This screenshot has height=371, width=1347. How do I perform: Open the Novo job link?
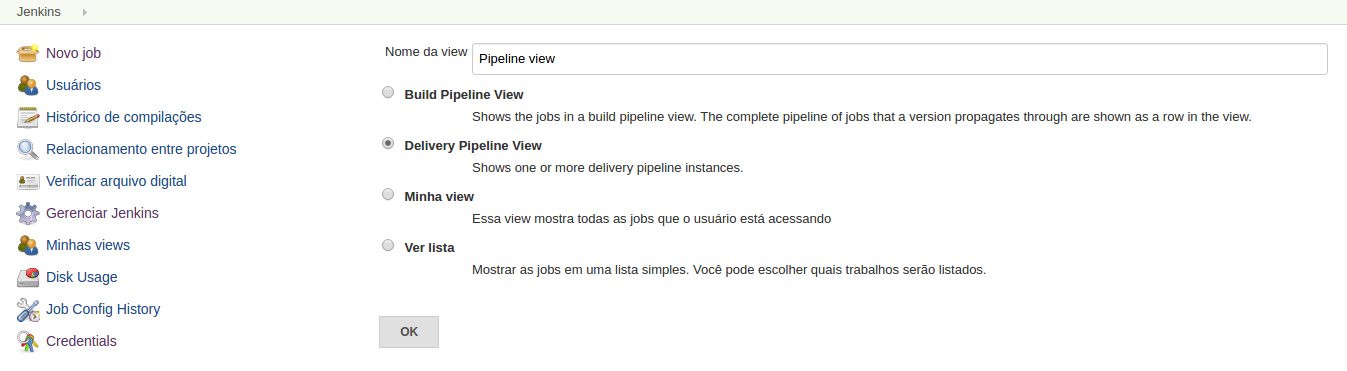click(x=74, y=53)
